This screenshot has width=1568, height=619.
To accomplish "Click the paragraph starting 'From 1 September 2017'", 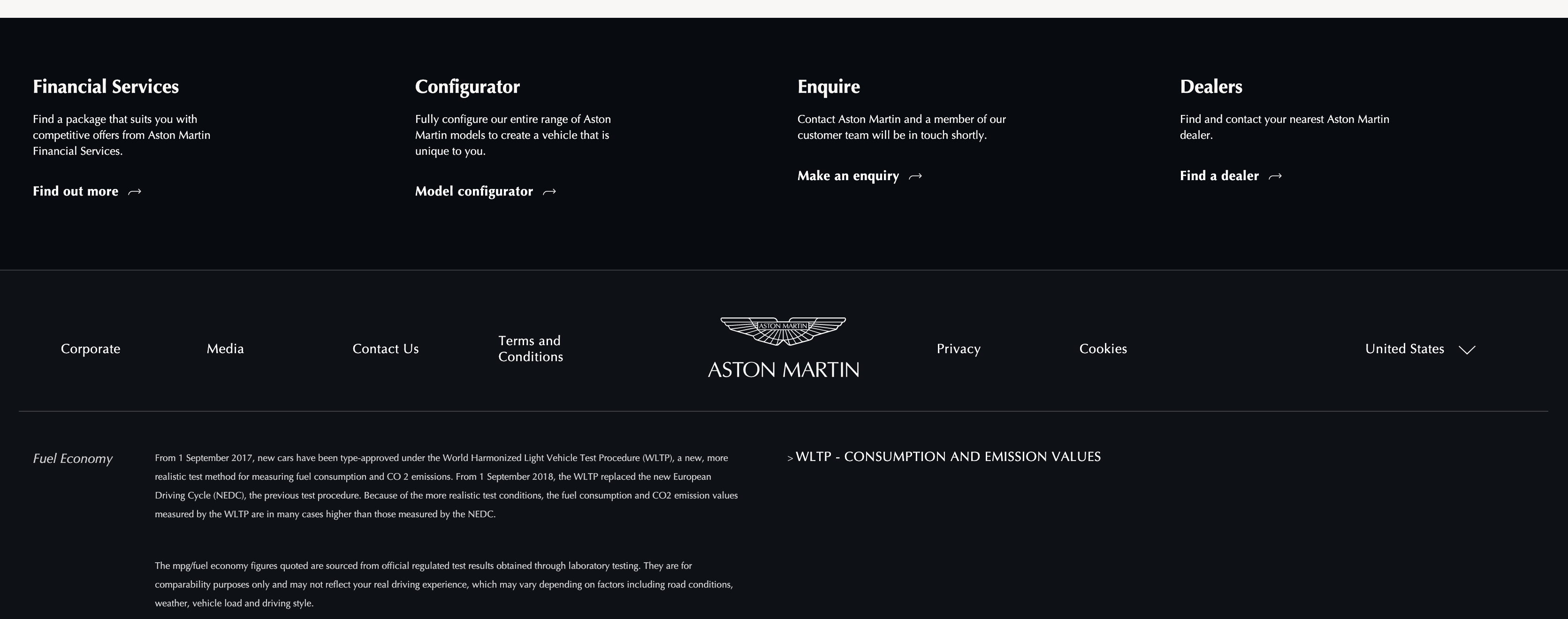I will [x=446, y=486].
